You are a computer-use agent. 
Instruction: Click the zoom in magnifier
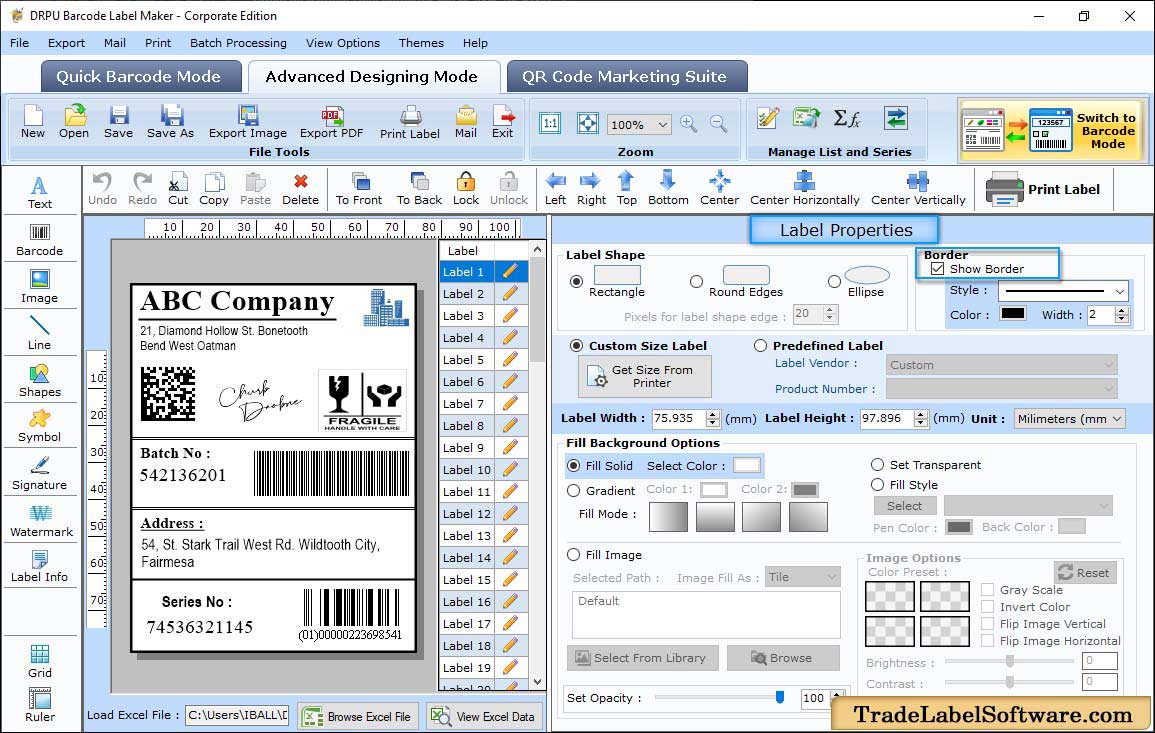(689, 124)
